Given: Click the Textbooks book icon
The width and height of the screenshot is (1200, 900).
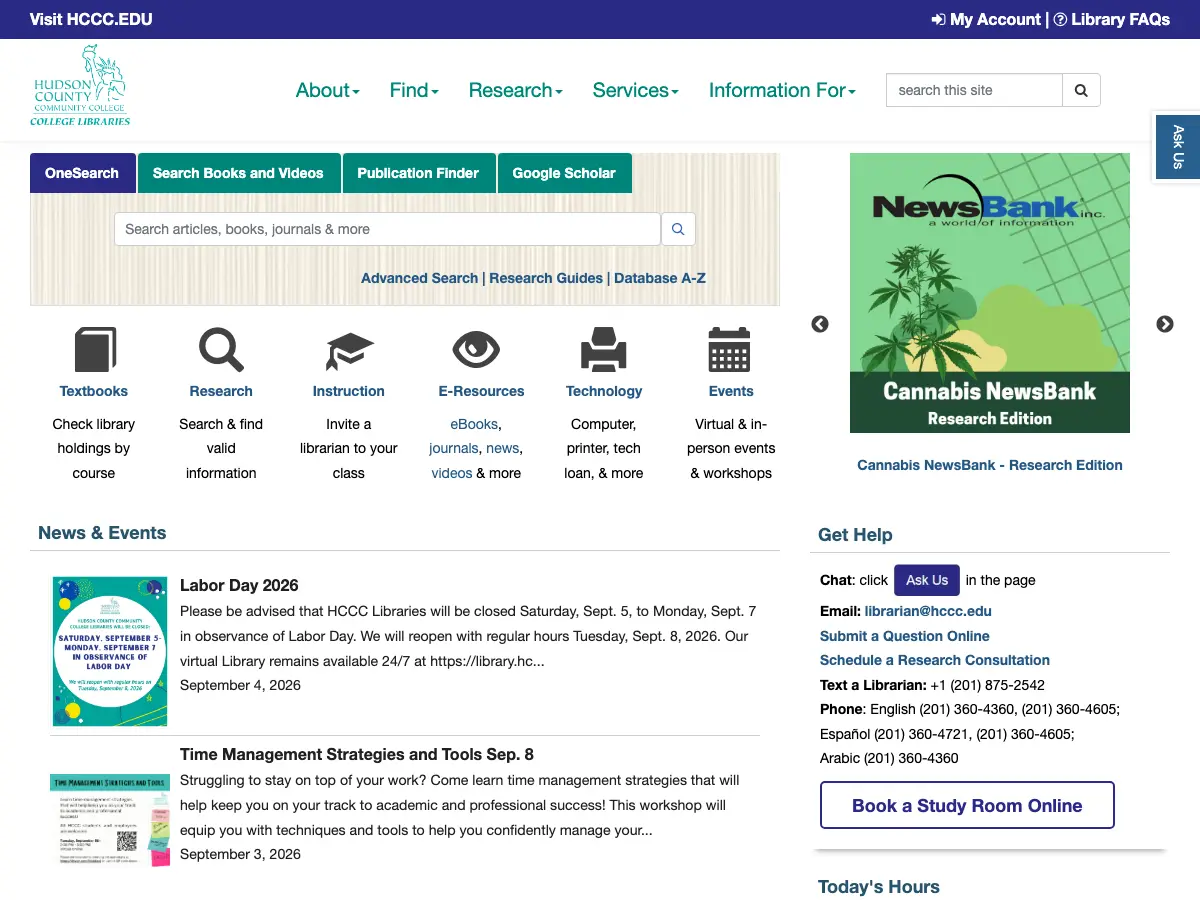Looking at the screenshot, I should tap(95, 349).
